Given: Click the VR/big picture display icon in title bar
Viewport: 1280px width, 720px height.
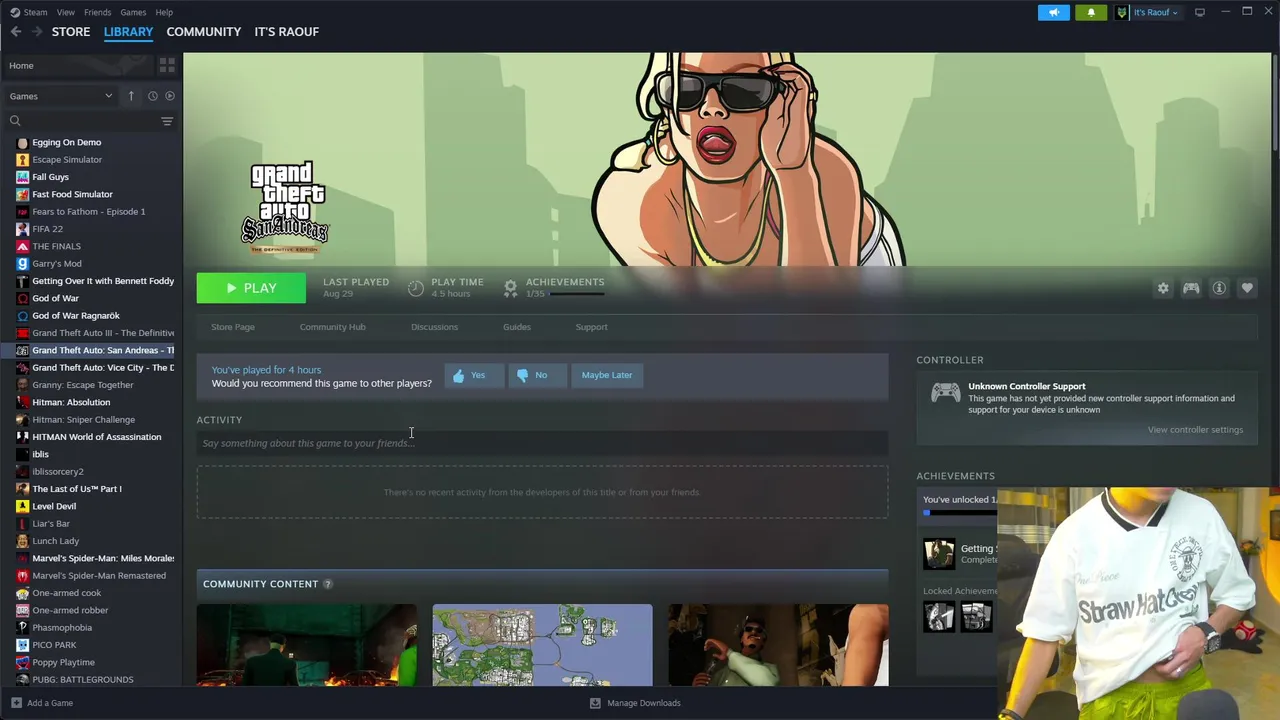Looking at the screenshot, I should (x=1200, y=12).
